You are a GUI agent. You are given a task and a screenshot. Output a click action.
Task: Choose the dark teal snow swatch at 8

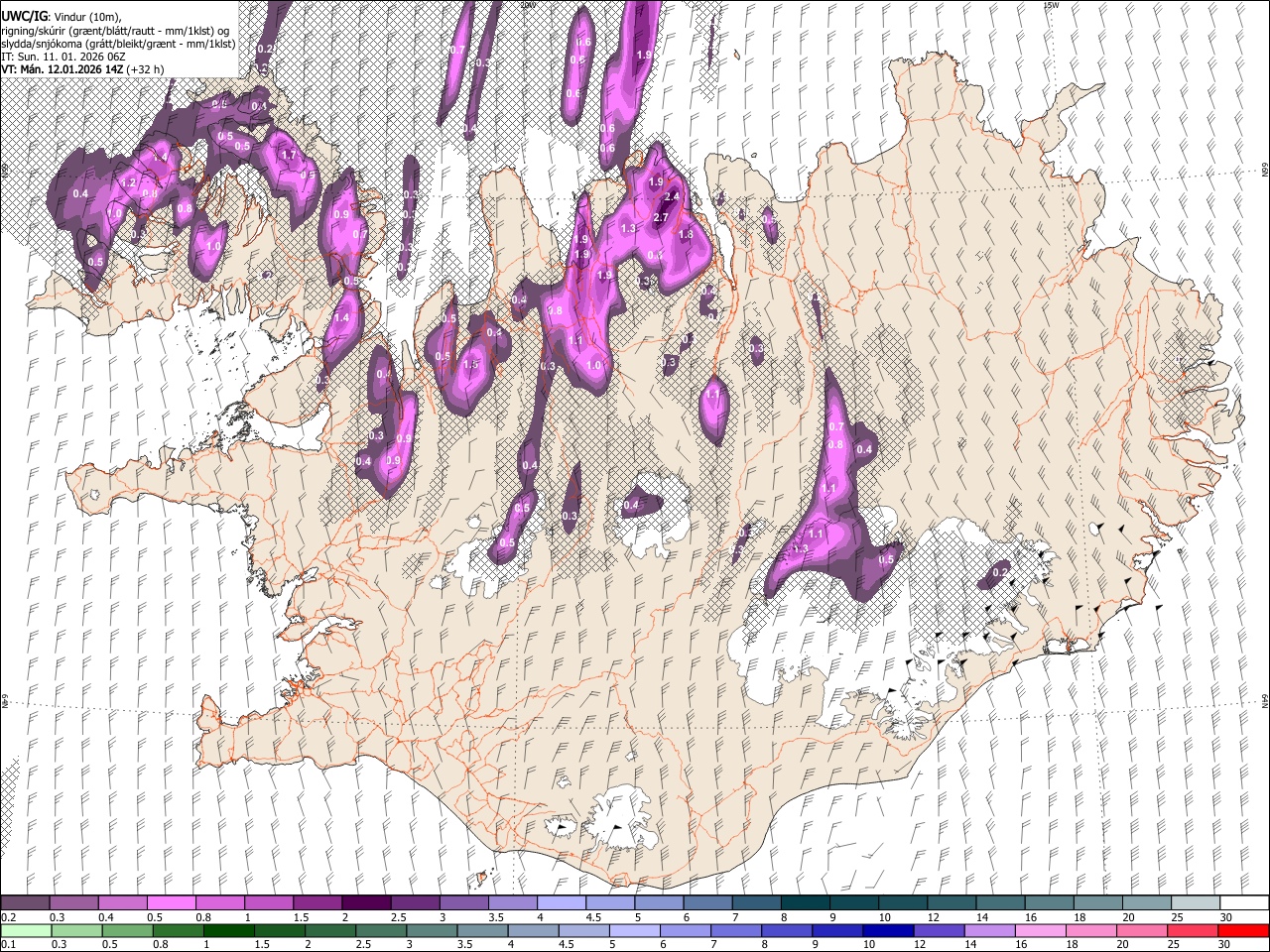click(806, 903)
